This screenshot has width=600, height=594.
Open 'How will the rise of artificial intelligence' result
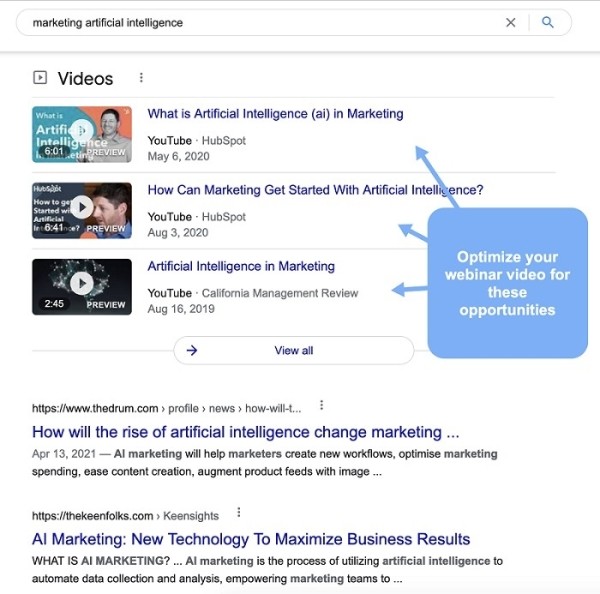pos(245,432)
